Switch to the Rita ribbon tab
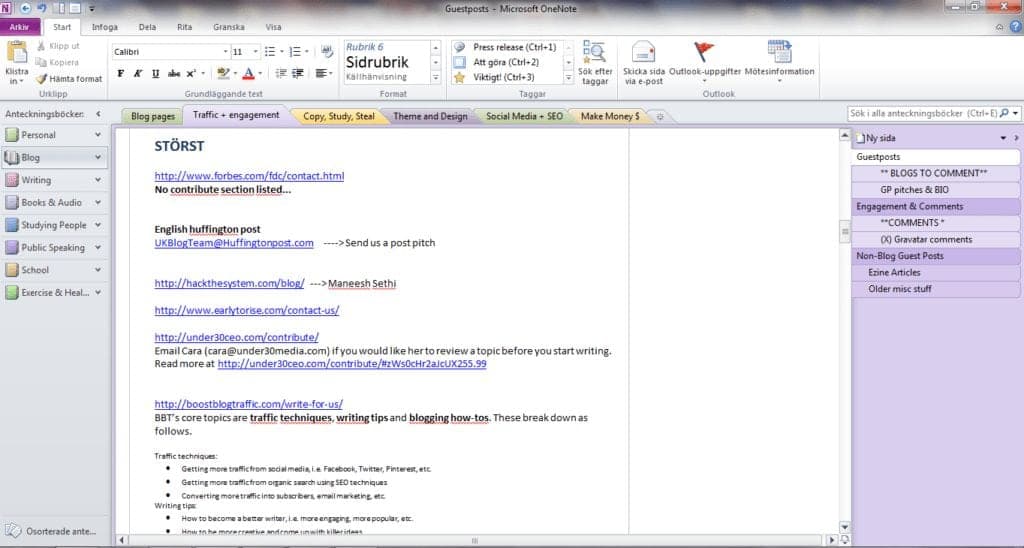 point(185,27)
